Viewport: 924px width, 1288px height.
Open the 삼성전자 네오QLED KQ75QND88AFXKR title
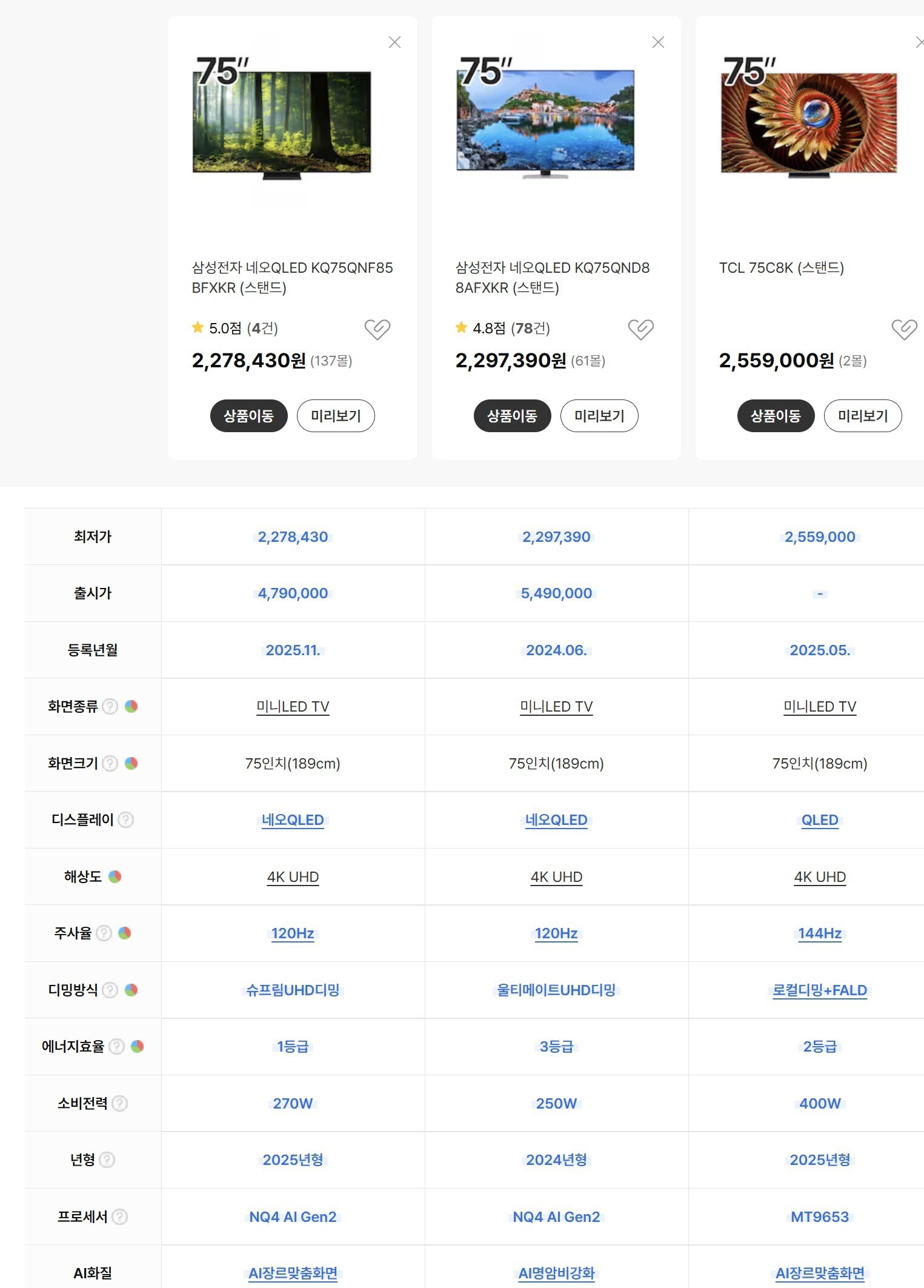coord(553,278)
